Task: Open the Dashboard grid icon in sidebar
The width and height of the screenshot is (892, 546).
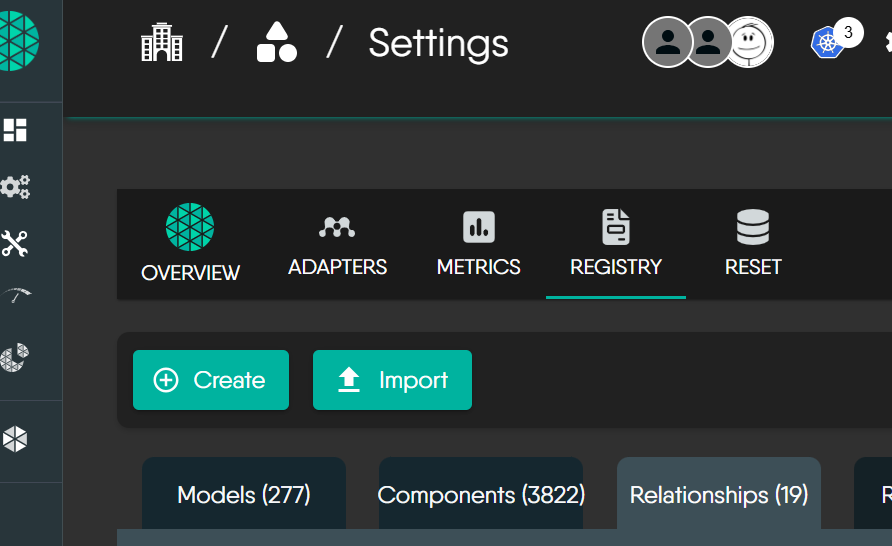Action: click(x=15, y=130)
